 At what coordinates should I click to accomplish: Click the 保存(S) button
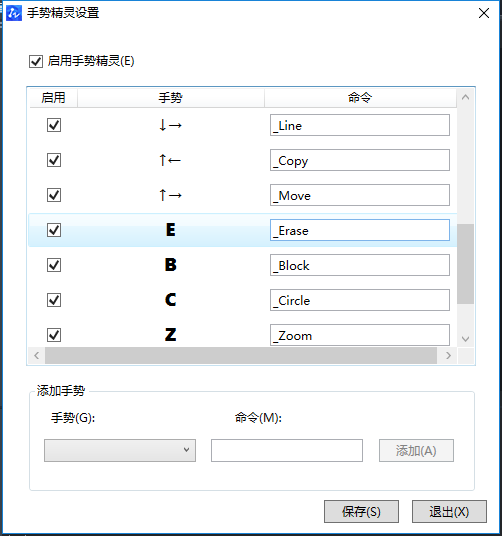pyautogui.click(x=361, y=512)
